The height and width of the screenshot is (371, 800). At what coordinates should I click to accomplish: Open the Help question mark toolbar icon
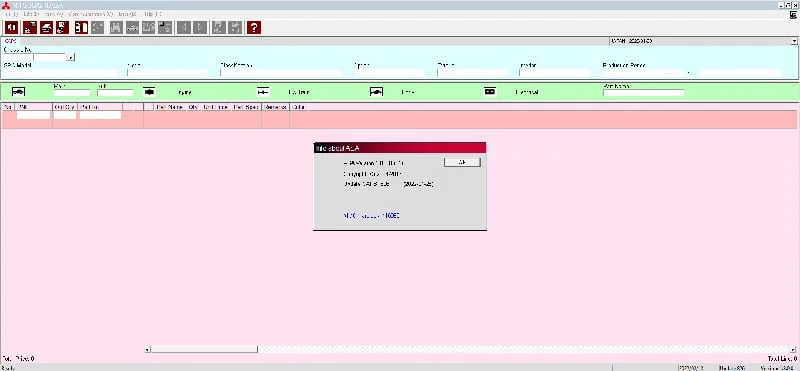point(254,27)
